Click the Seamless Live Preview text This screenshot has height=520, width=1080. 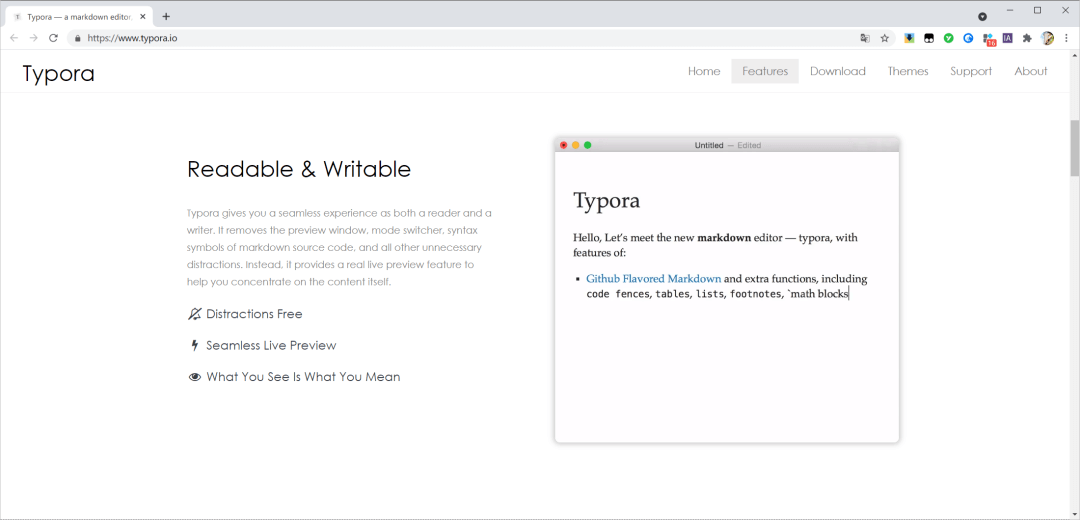click(x=271, y=345)
